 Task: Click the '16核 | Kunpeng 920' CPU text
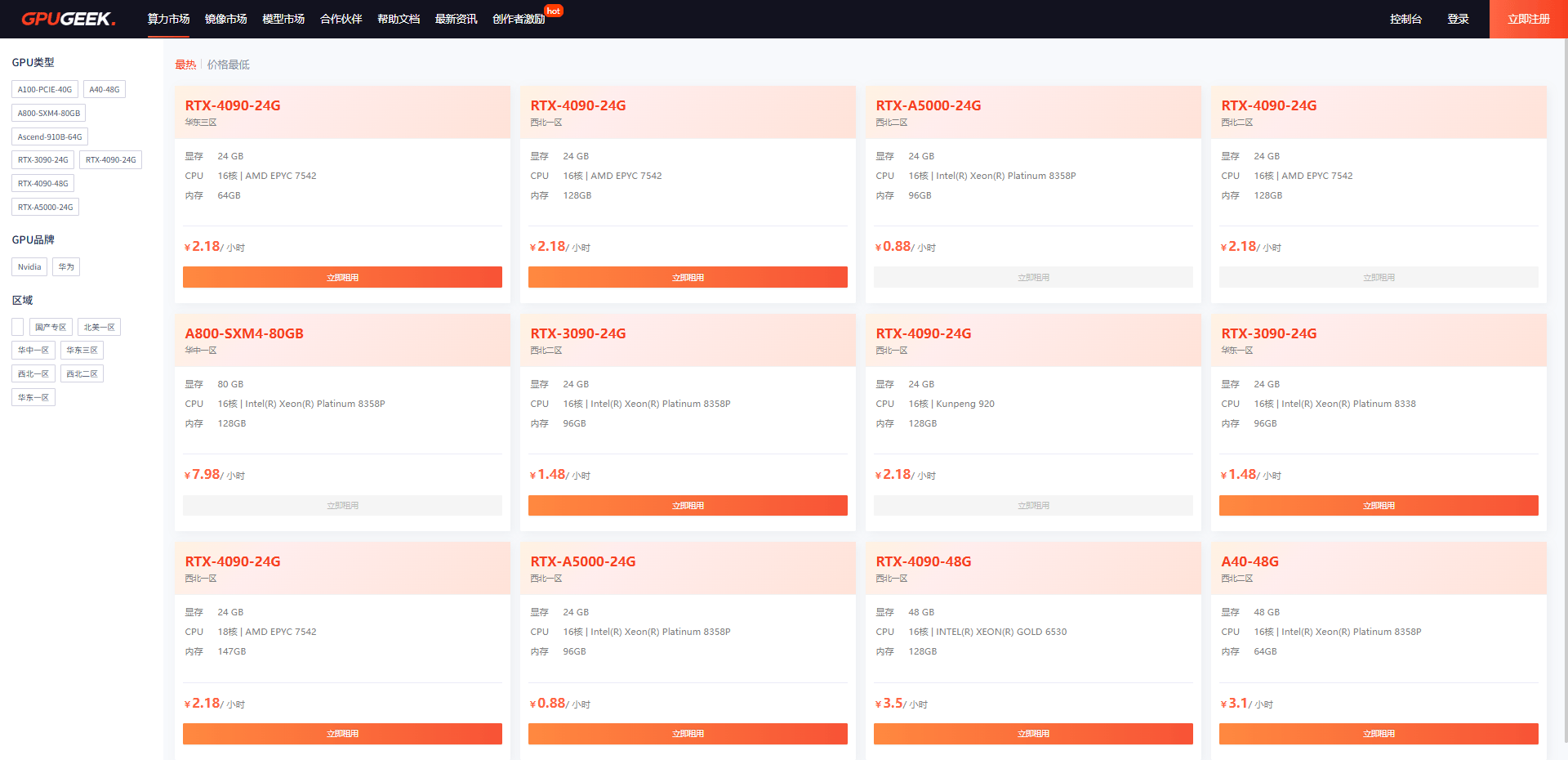coord(951,404)
